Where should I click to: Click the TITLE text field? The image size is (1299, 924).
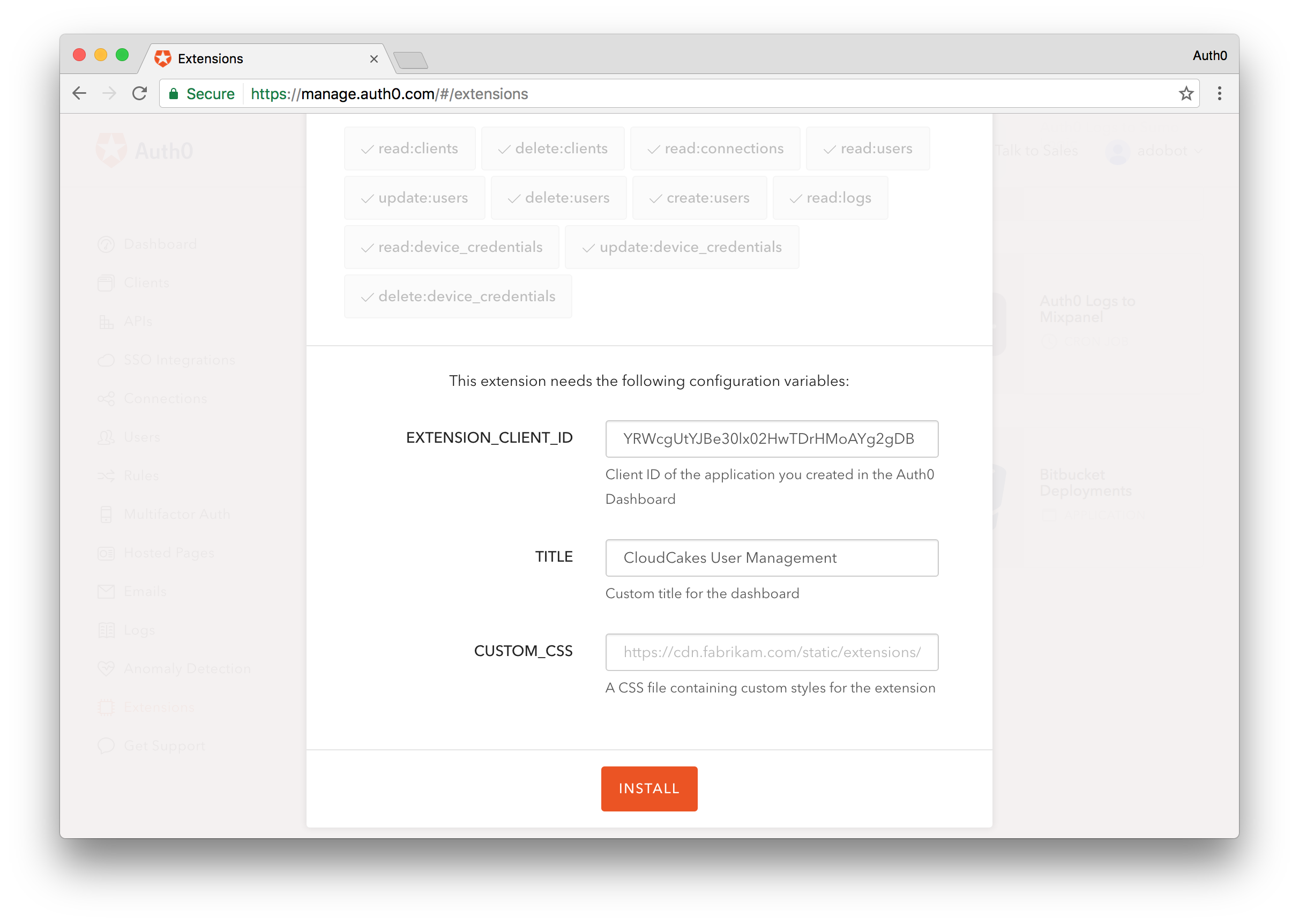(x=771, y=558)
